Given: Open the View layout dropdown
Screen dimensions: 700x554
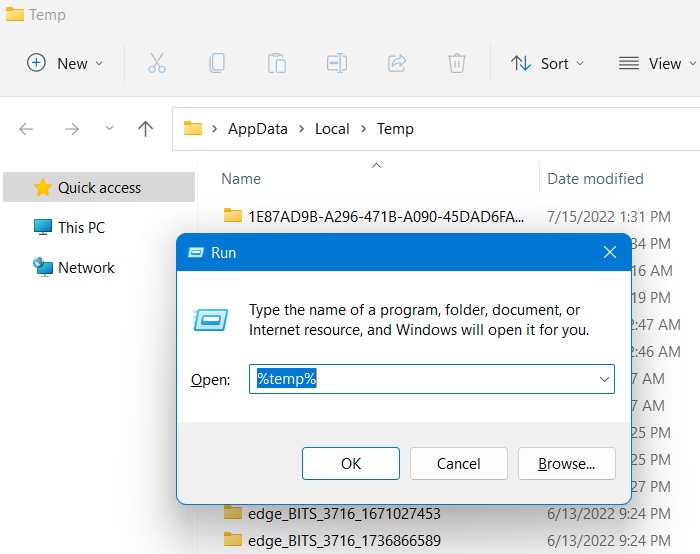Looking at the screenshot, I should [657, 63].
